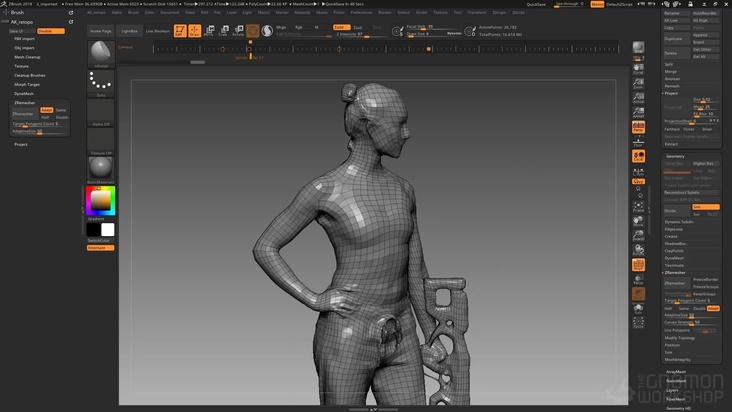The width and height of the screenshot is (732, 412).
Task: Click the Solo icon
Action: coord(638,308)
